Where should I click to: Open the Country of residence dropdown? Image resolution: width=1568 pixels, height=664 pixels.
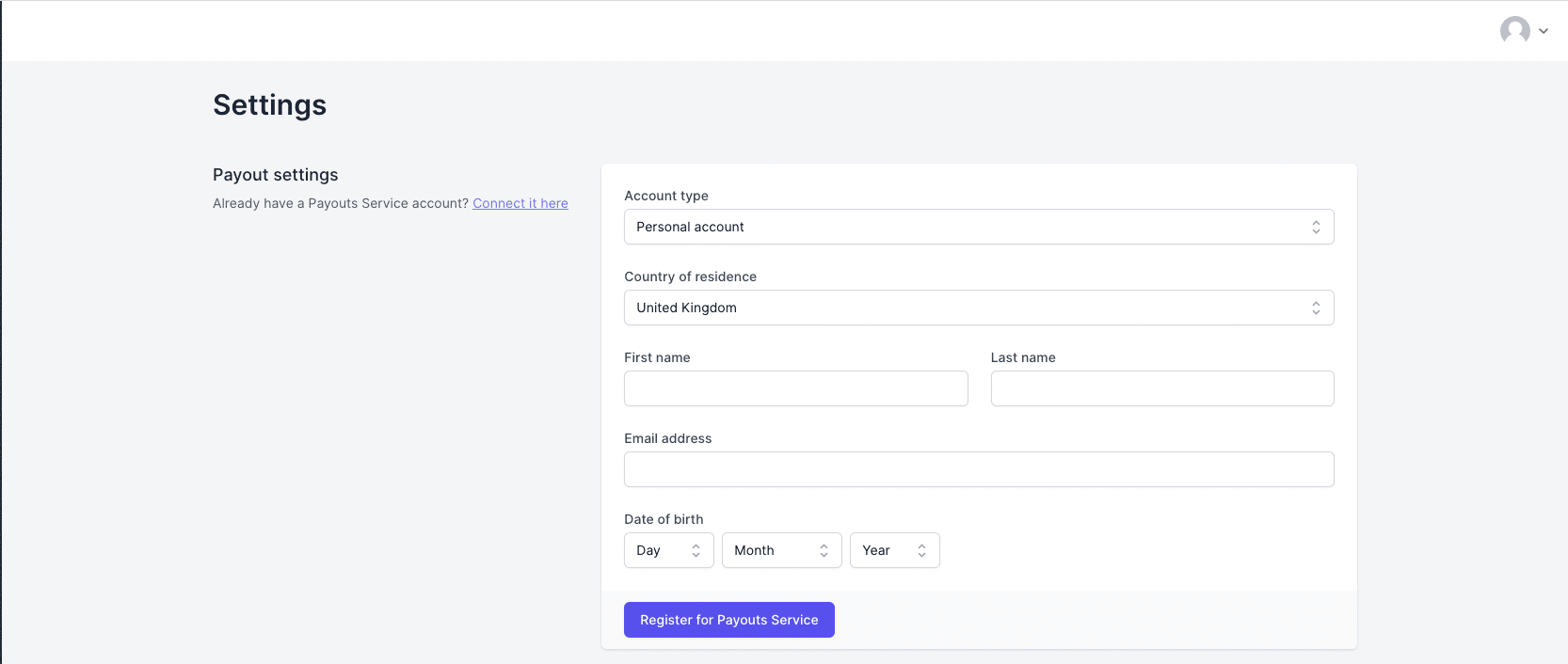click(979, 308)
